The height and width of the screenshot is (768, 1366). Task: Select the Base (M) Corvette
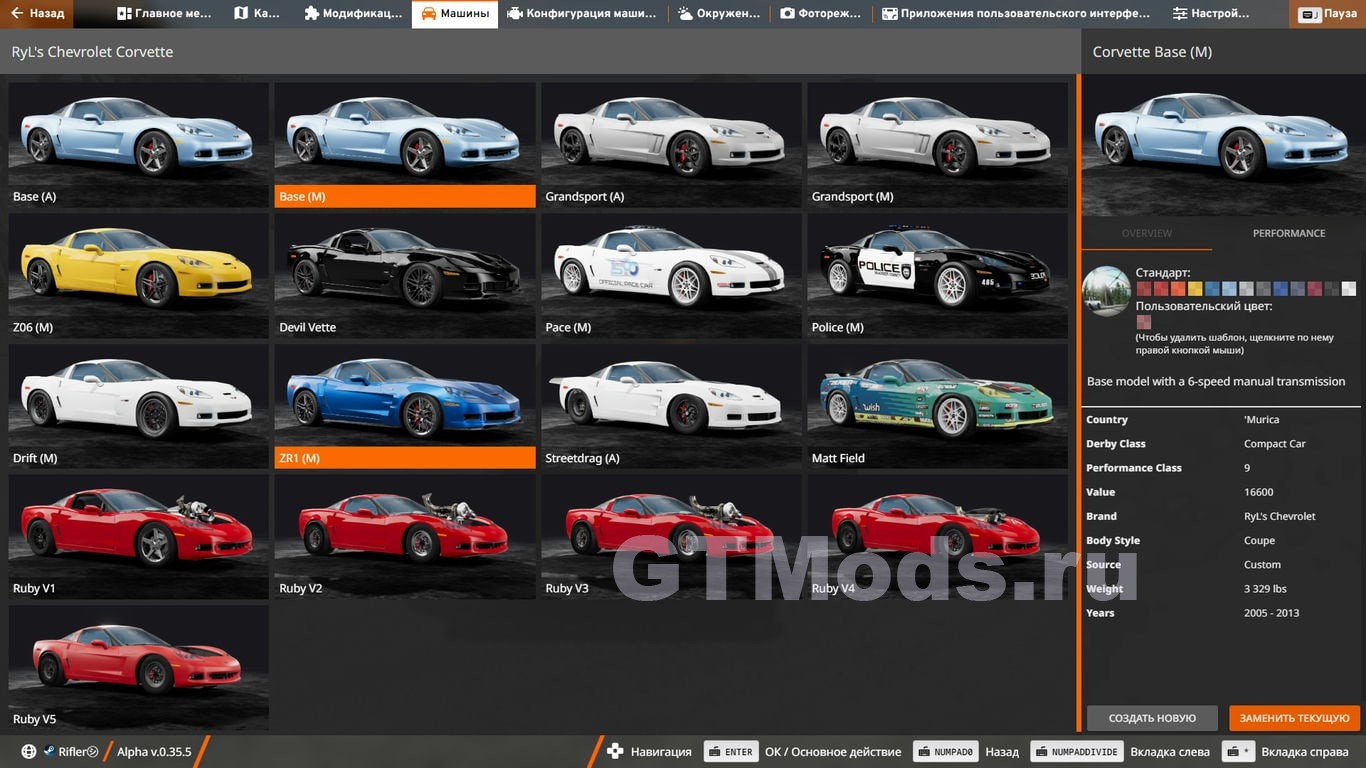coord(405,145)
